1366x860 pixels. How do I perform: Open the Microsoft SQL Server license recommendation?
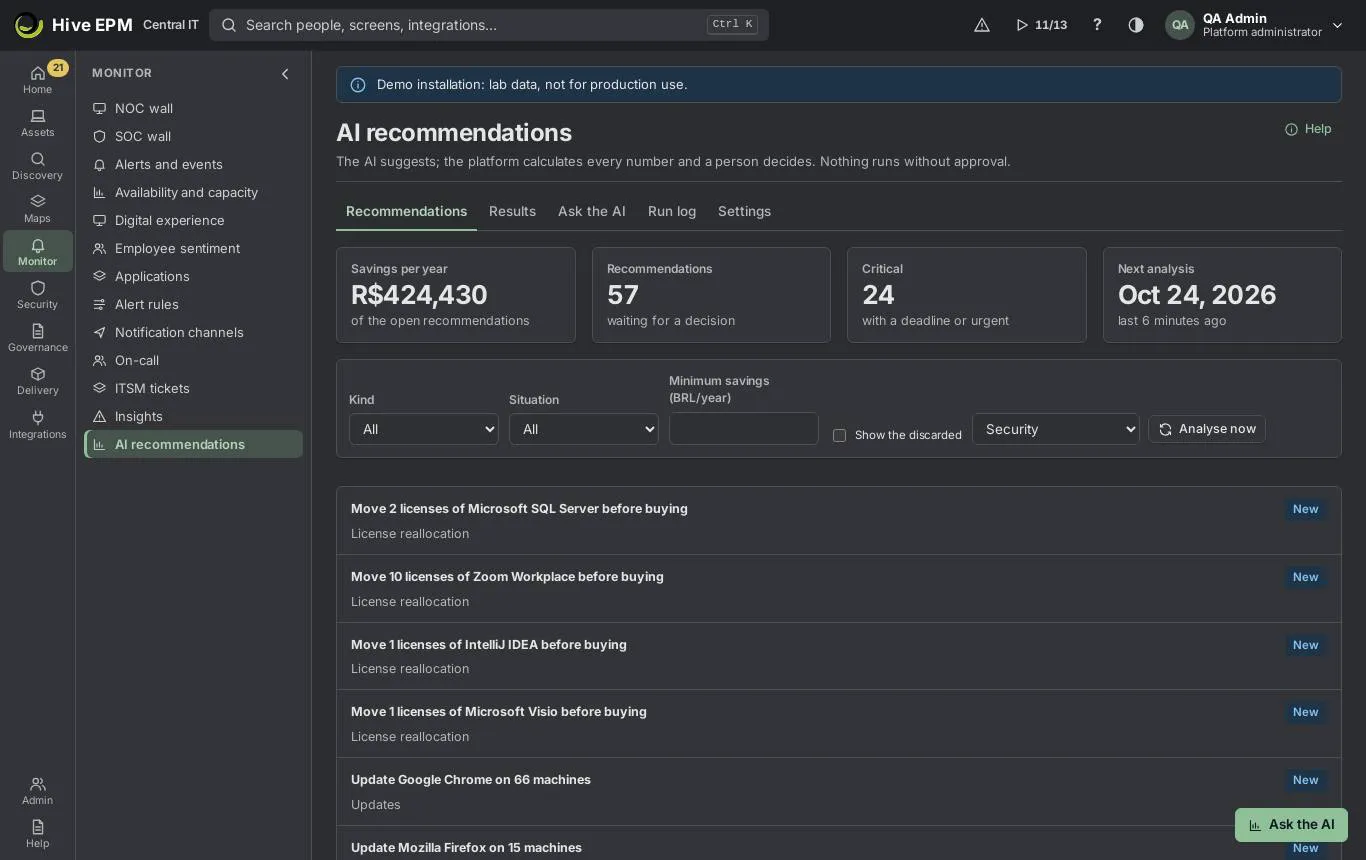click(839, 521)
